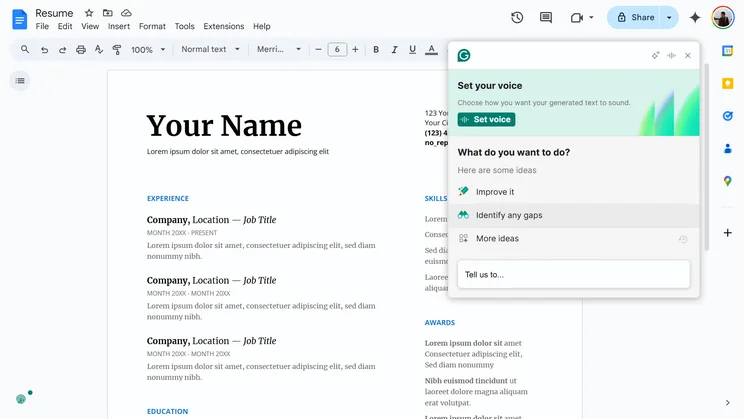This screenshot has height=419, width=744.
Task: Click the EXPERIENCE section heading
Action: [167, 198]
